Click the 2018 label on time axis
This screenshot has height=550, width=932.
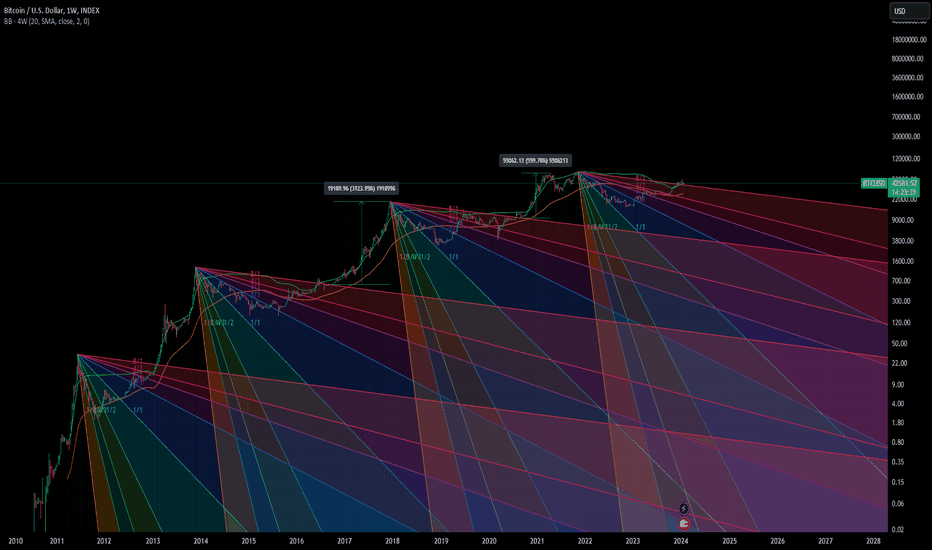392,541
